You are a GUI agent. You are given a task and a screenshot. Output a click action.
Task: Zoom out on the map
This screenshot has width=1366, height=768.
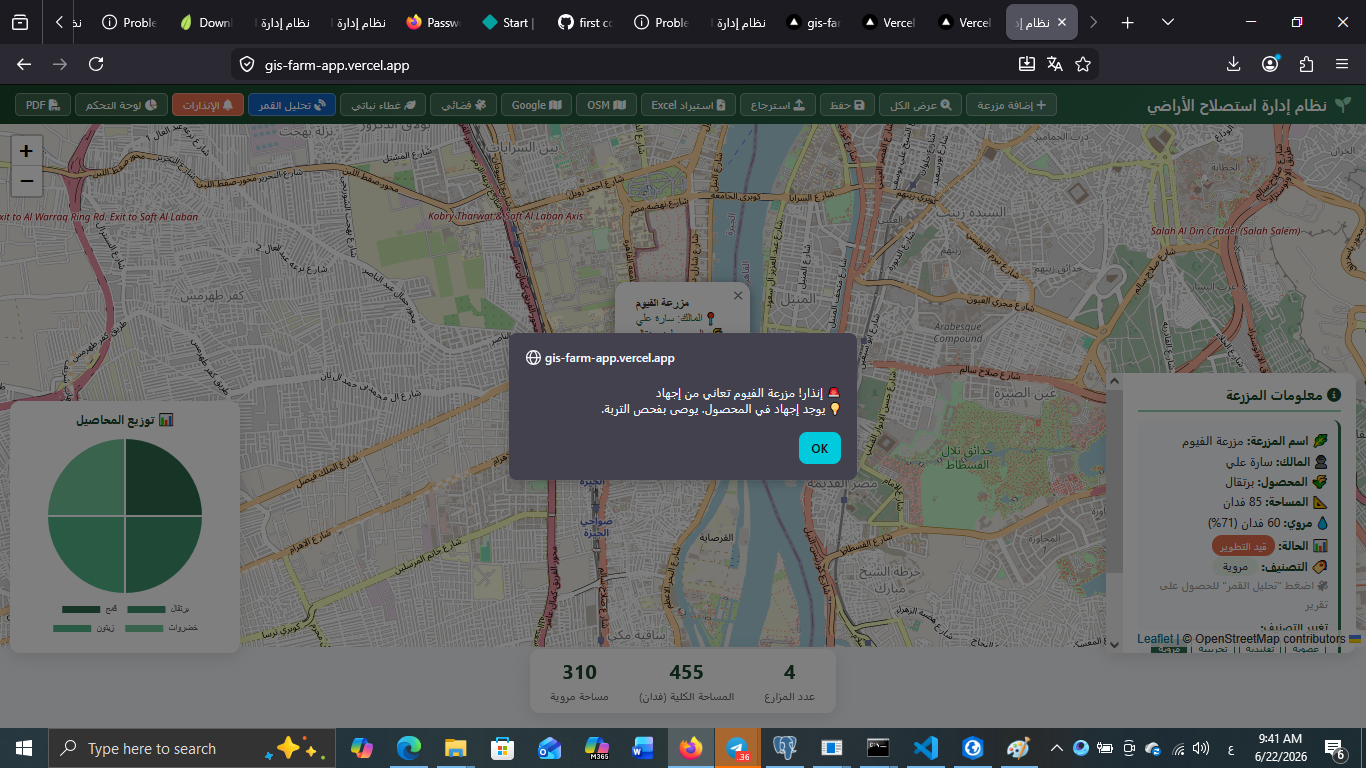click(x=26, y=182)
